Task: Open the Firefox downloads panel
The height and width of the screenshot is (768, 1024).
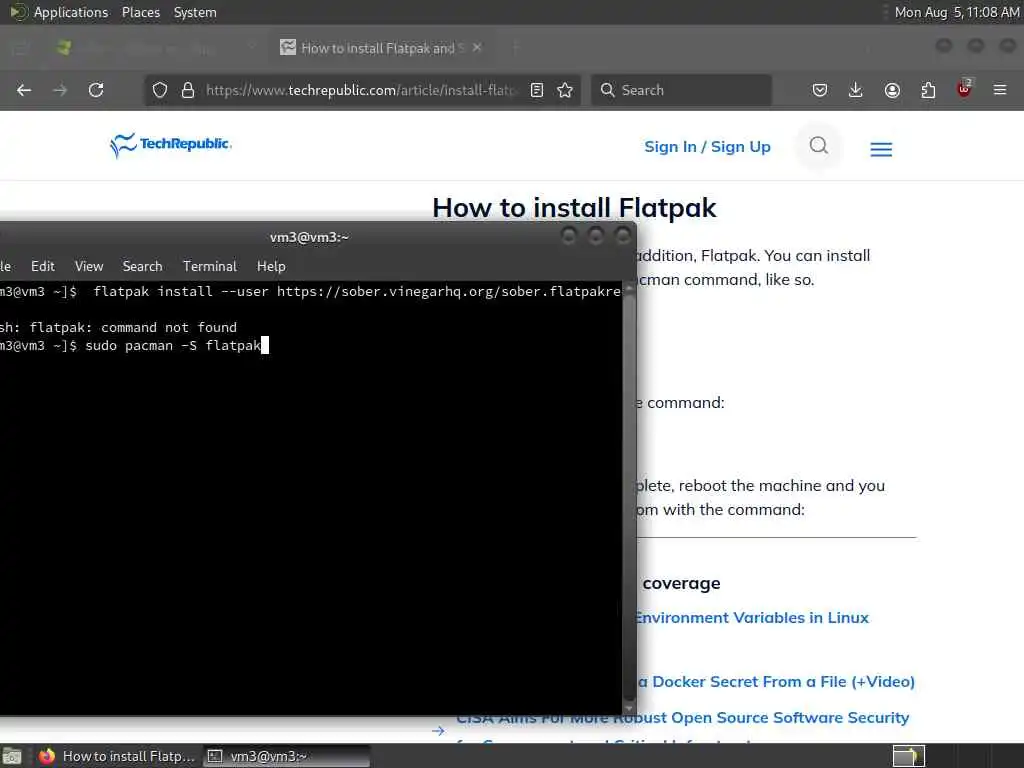Action: click(x=856, y=90)
